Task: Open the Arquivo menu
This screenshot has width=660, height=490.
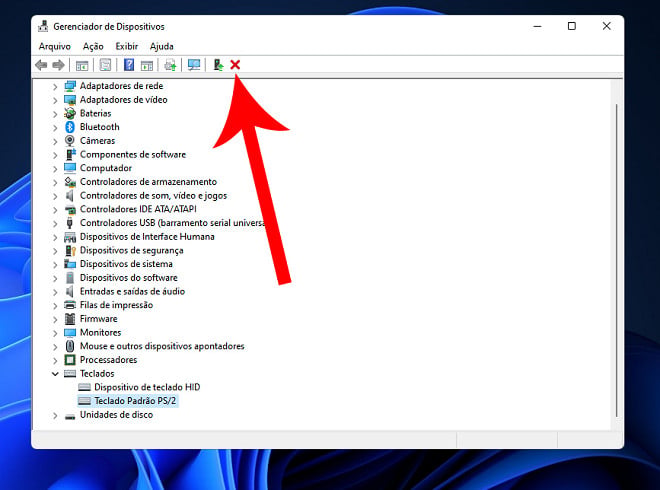Action: [x=54, y=46]
